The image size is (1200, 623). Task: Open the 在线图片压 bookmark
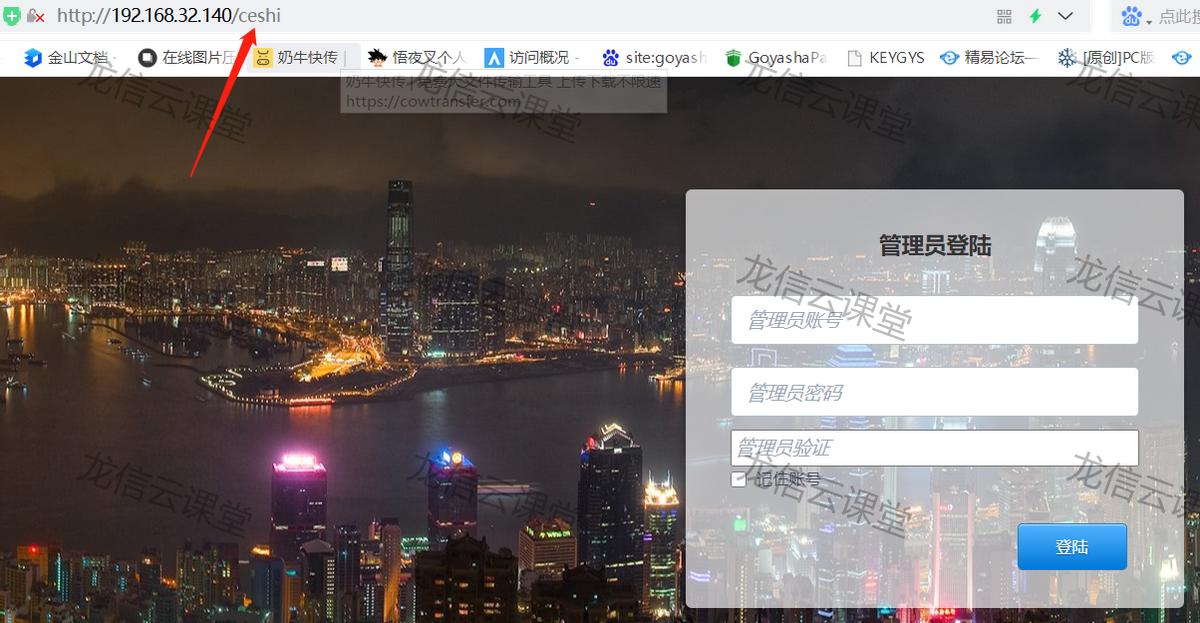tap(191, 57)
